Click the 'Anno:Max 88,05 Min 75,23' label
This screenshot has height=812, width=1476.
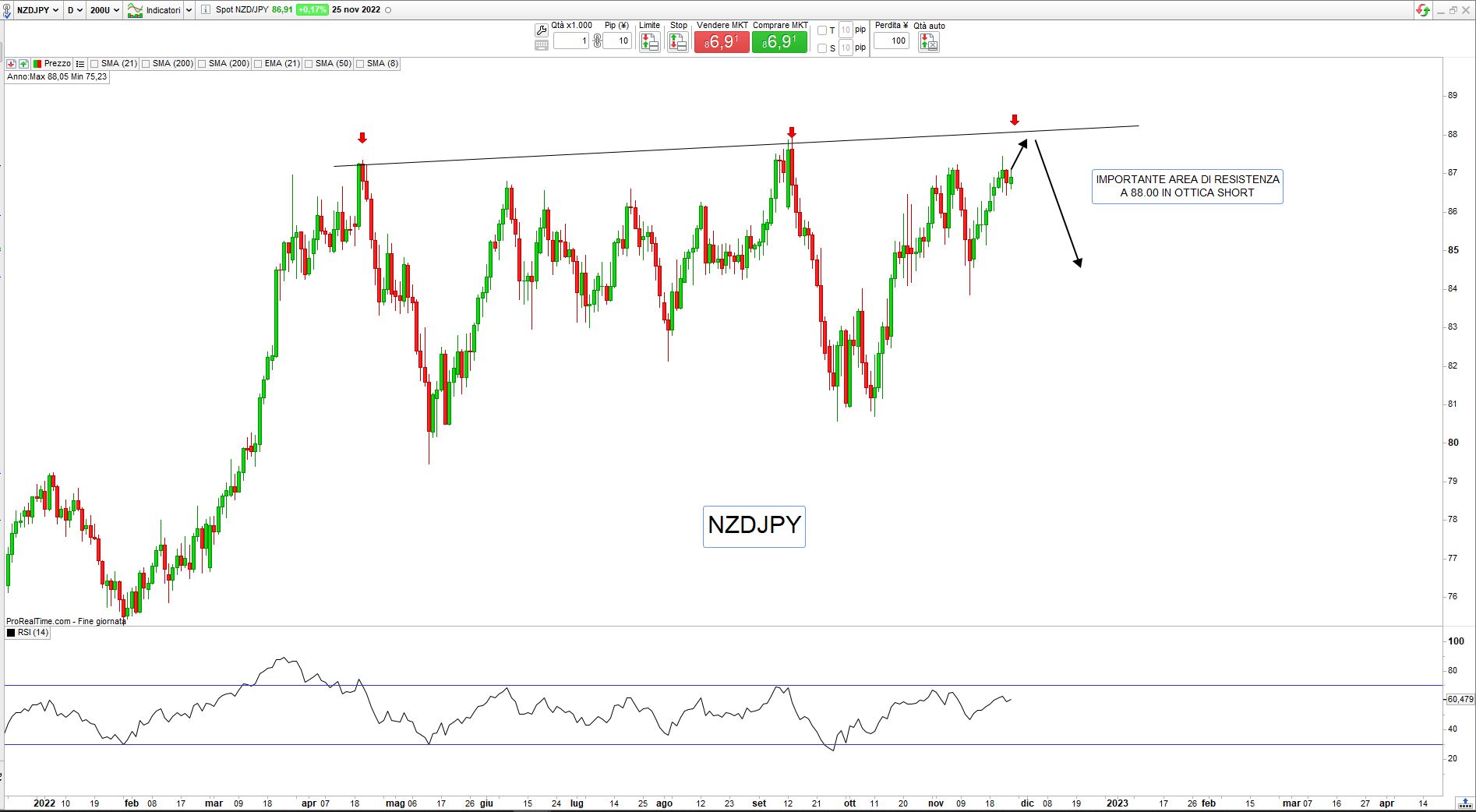[57, 77]
